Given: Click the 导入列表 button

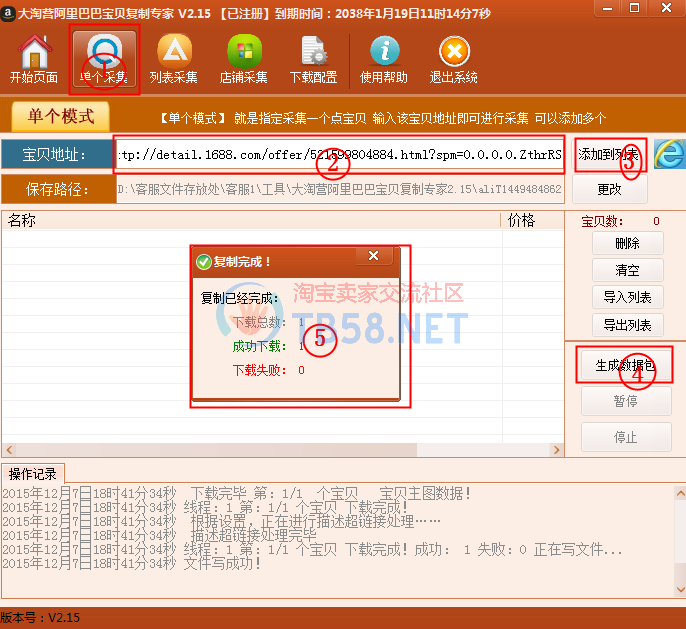Looking at the screenshot, I should [627, 297].
